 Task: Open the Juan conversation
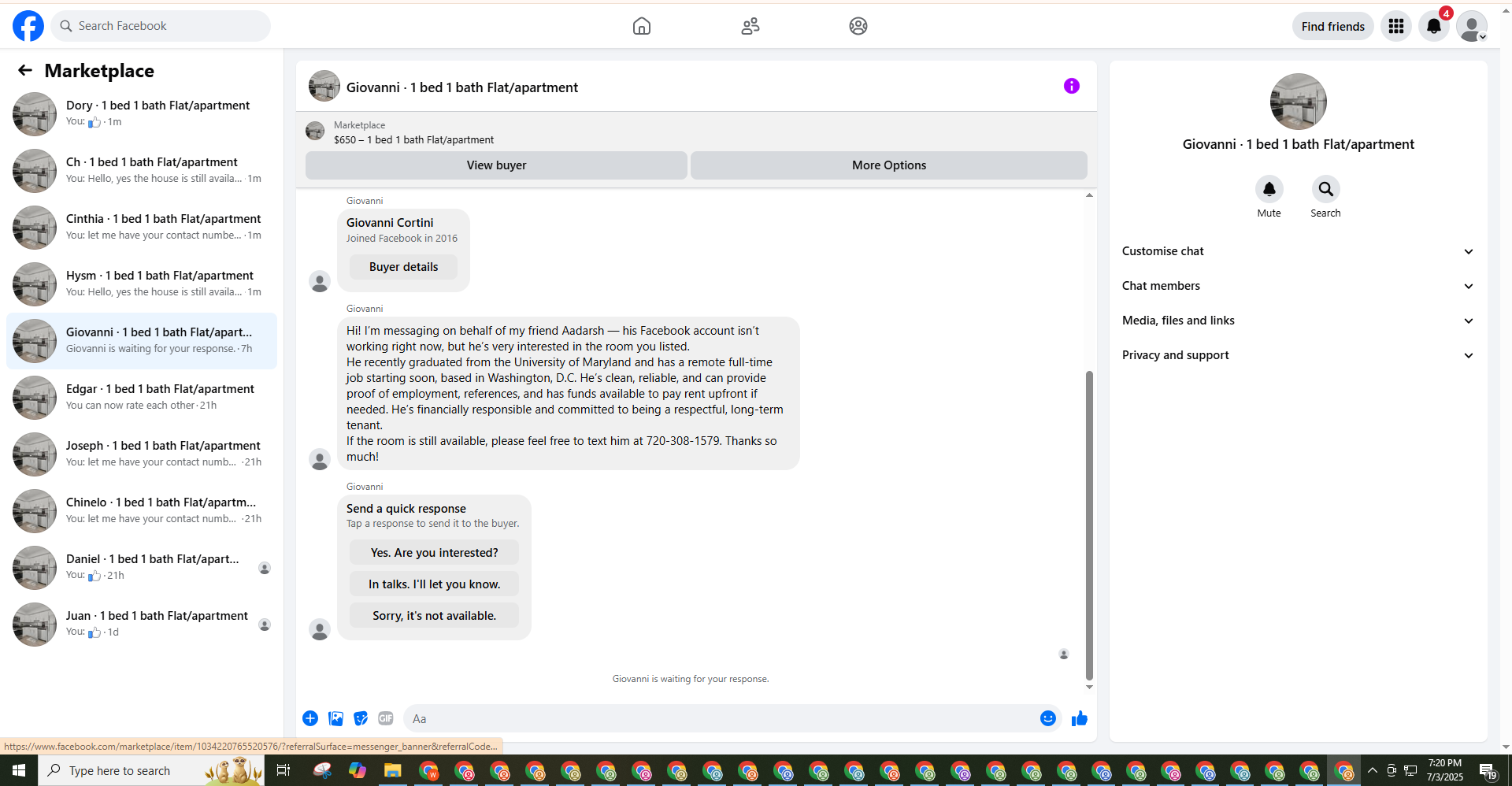tap(142, 625)
